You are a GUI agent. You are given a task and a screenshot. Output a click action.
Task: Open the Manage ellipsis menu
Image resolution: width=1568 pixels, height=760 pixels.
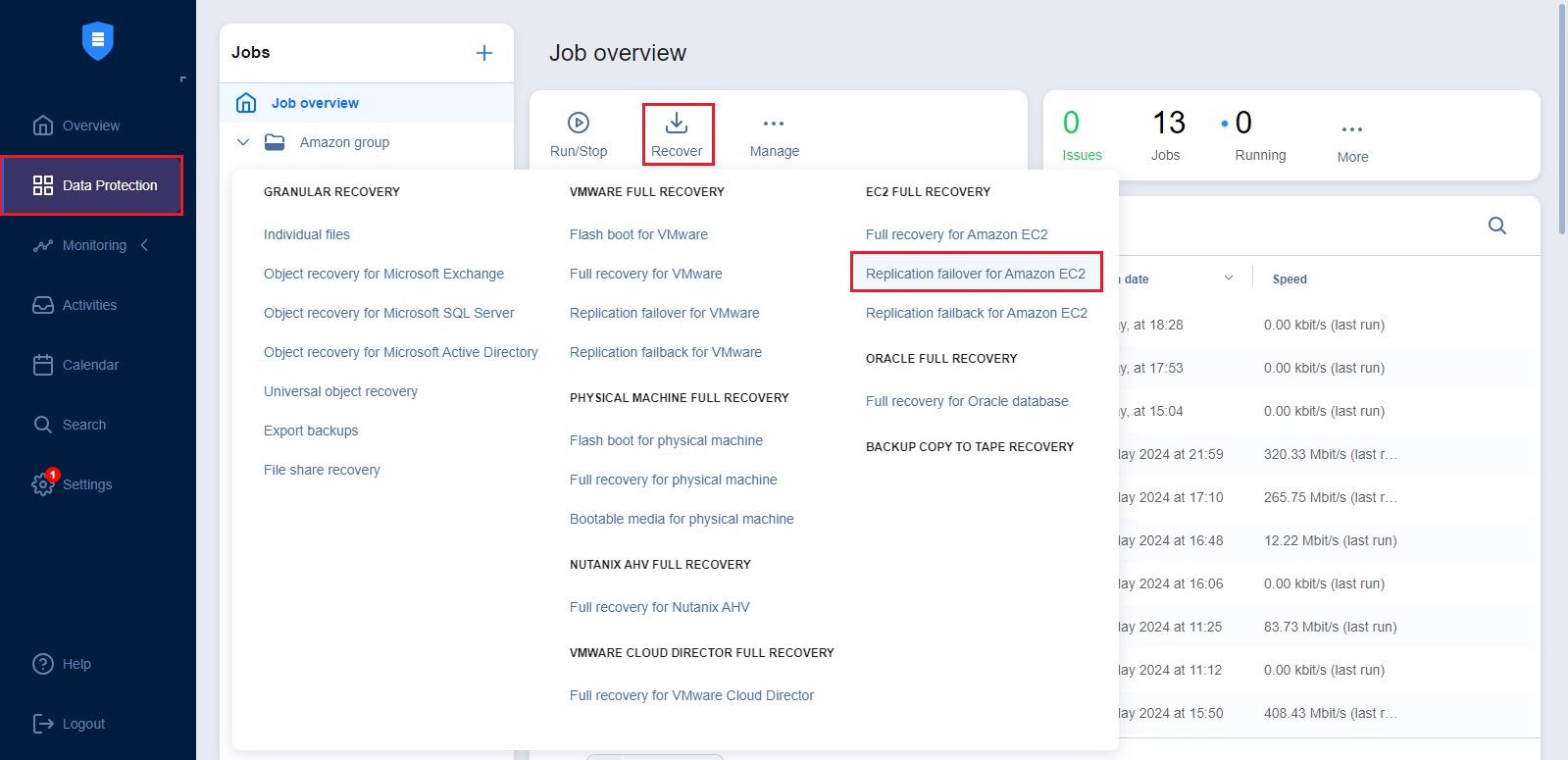coord(774,124)
